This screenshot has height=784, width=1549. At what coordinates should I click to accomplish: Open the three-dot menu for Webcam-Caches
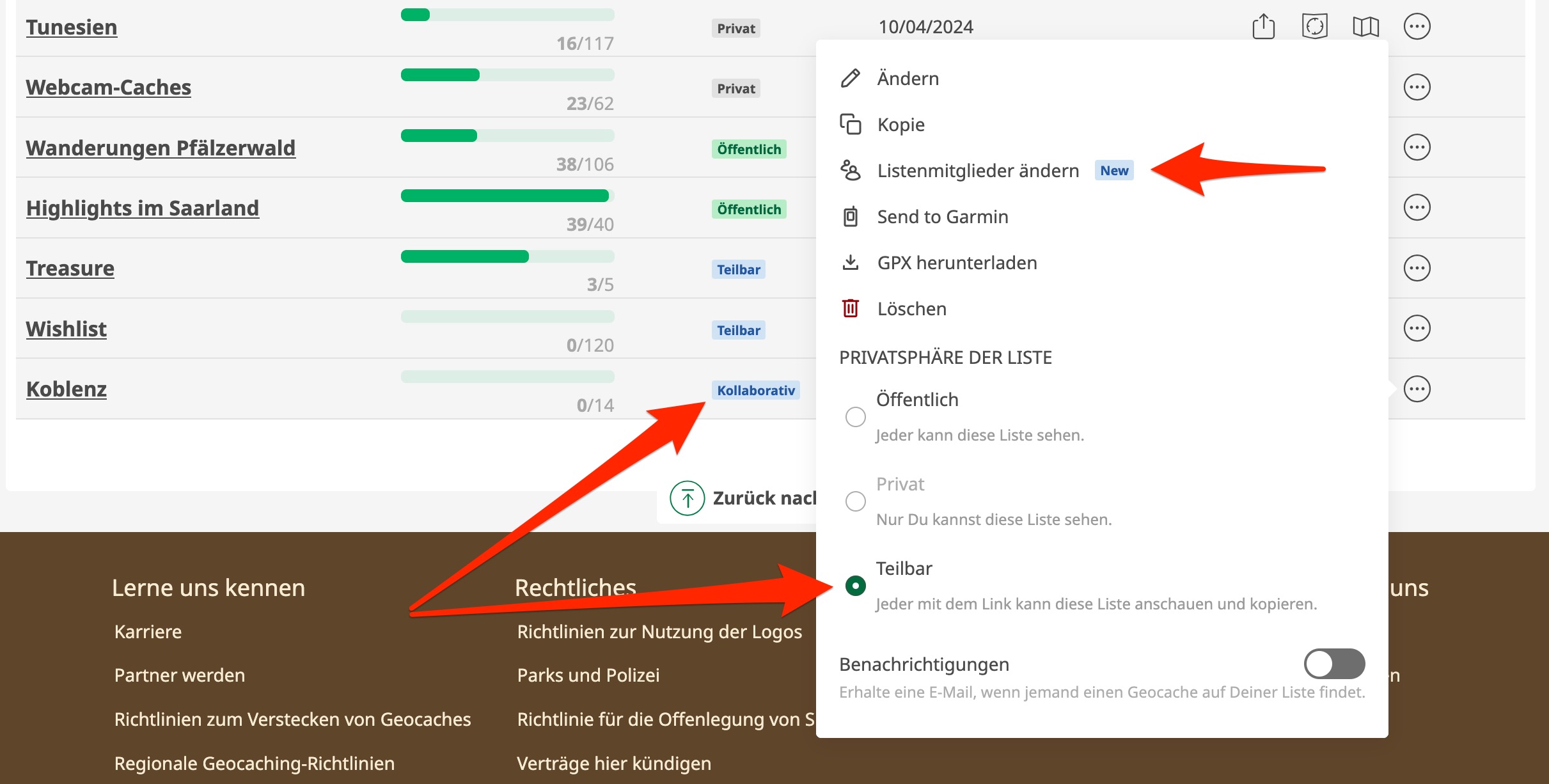tap(1417, 87)
